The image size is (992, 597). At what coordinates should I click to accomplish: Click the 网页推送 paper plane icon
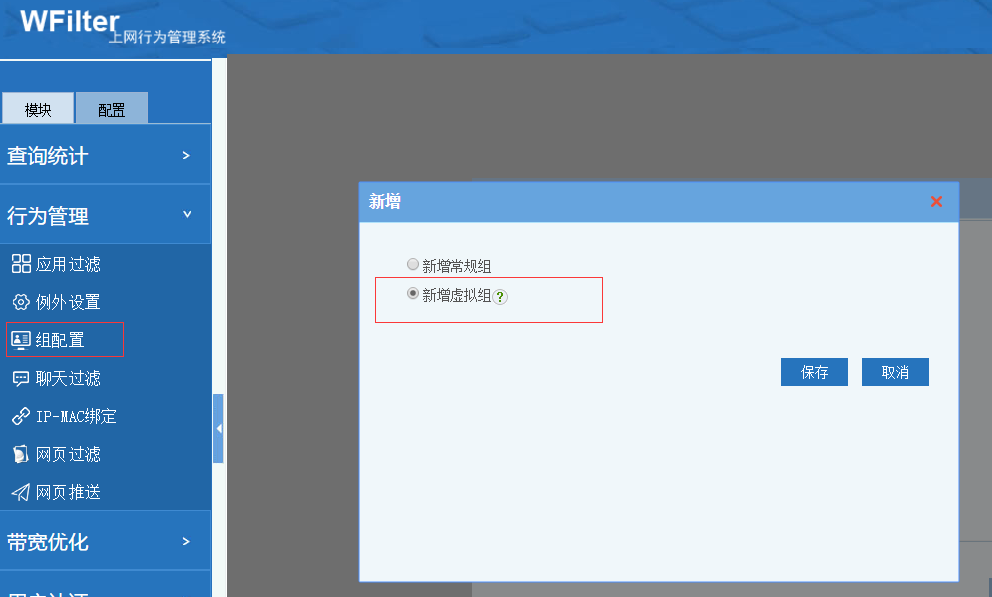tap(21, 492)
